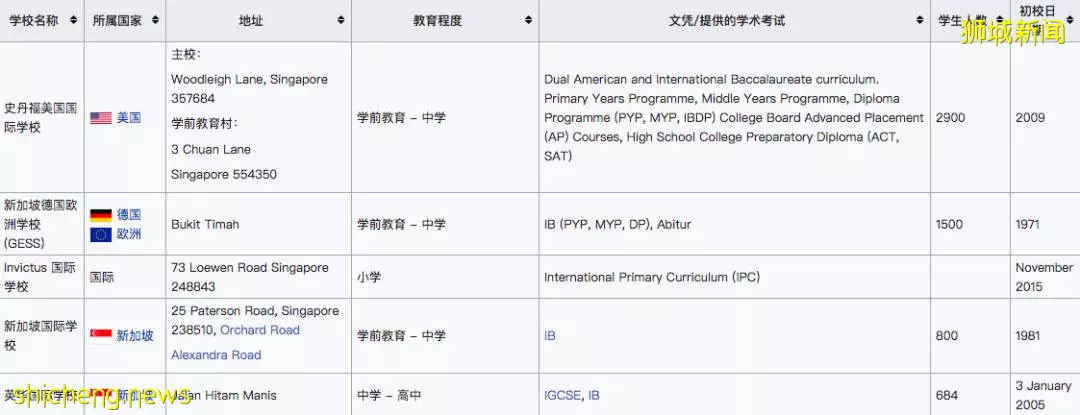Sort the 地址 column using its arrows
Viewport: 1080px width, 415px height.
point(341,21)
